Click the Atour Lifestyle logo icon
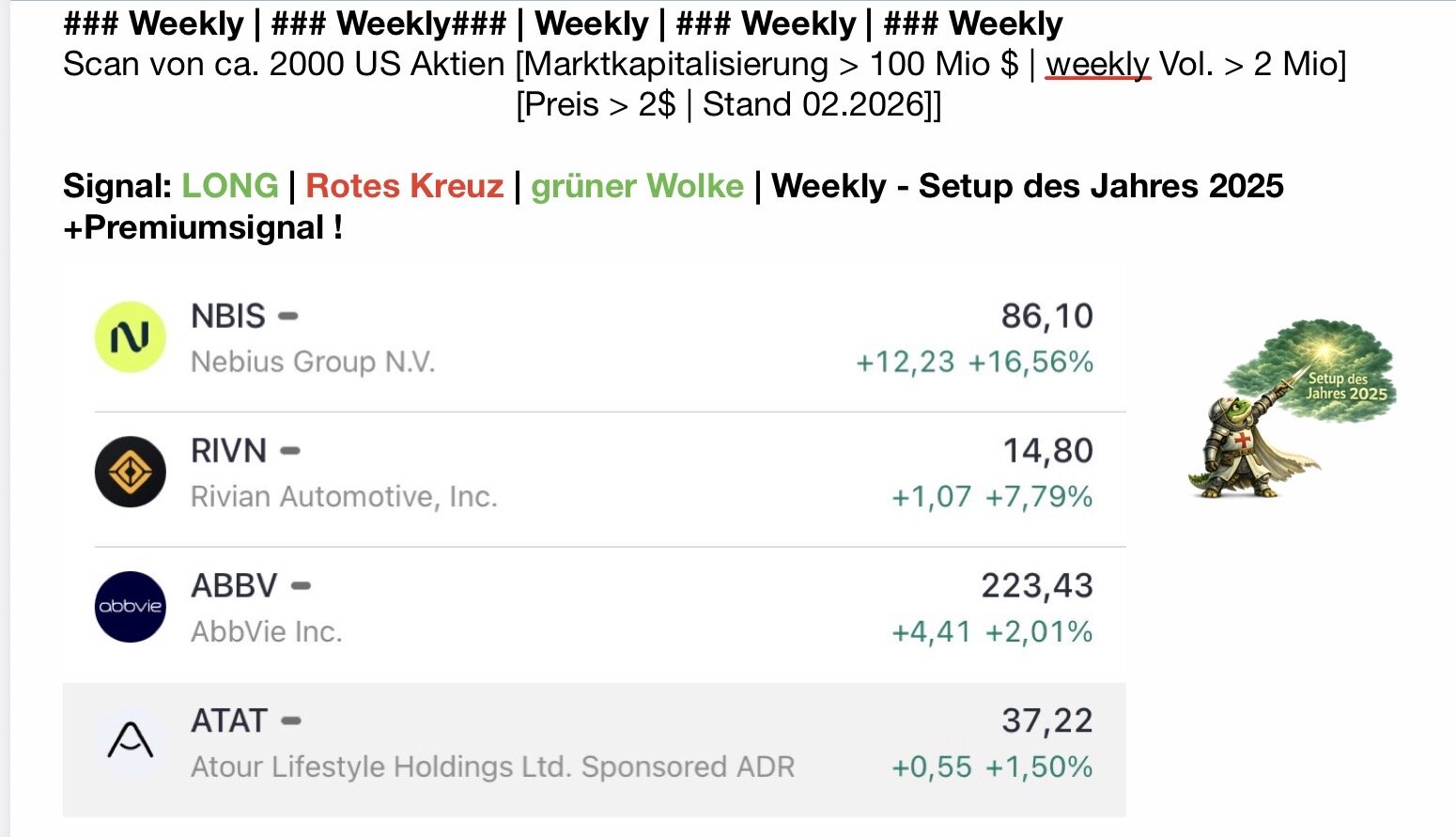1456x837 pixels. pos(131,741)
